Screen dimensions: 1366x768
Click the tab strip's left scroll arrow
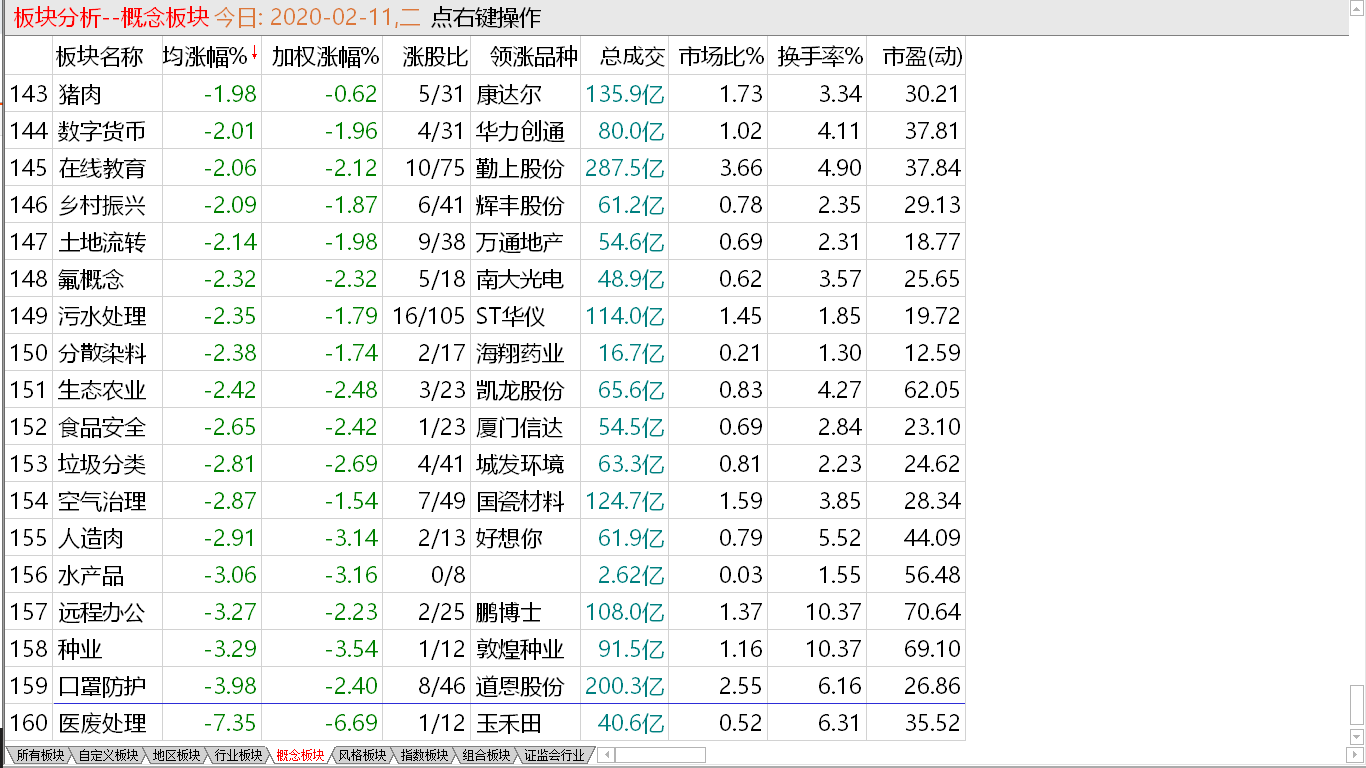pyautogui.click(x=607, y=755)
